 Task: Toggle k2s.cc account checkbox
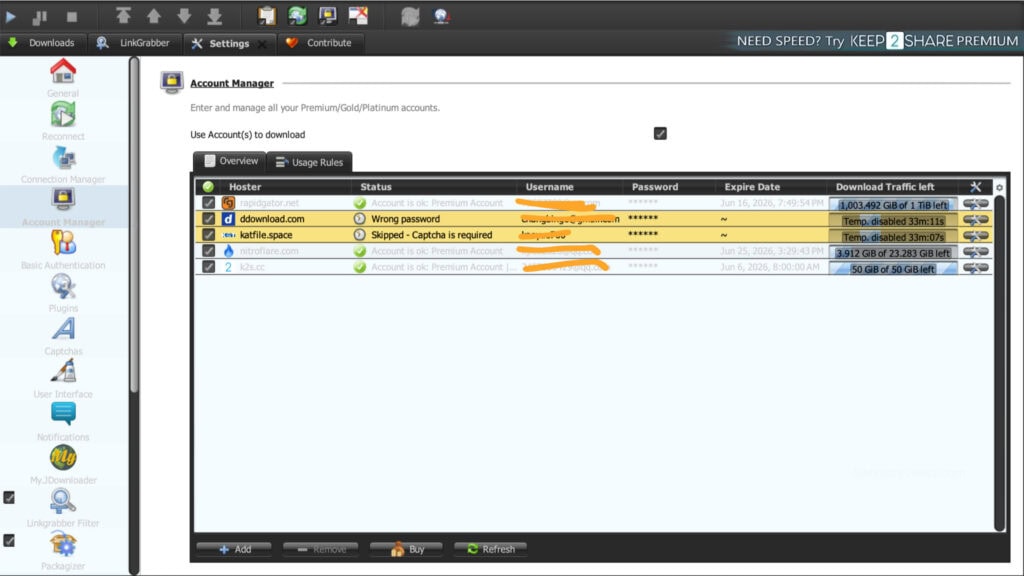[x=208, y=266]
